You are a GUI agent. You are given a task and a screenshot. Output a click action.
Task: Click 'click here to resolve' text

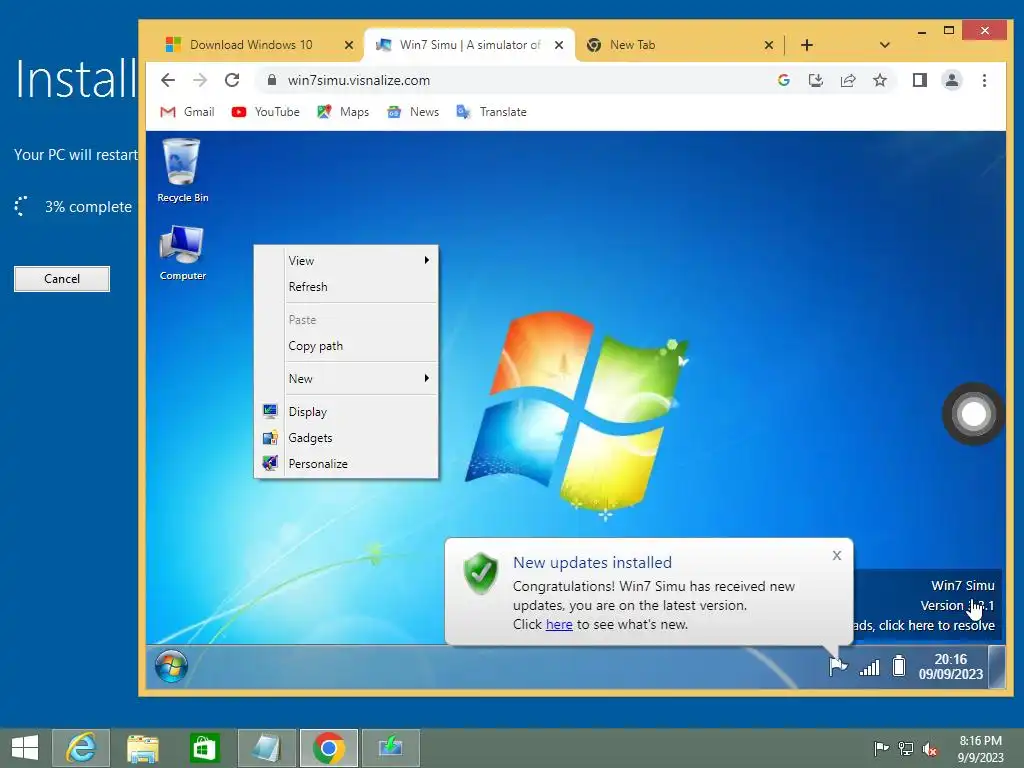[x=936, y=626]
